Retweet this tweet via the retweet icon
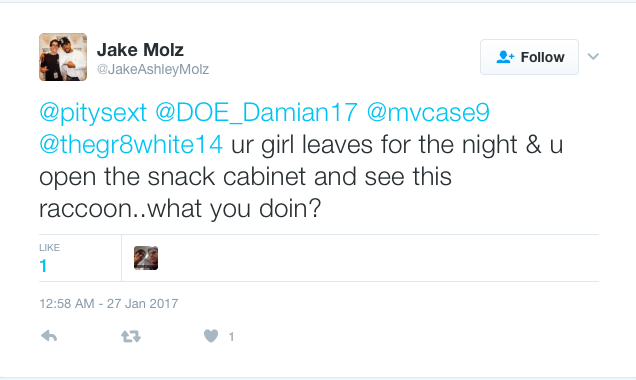Image resolution: width=636 pixels, height=380 pixels. (x=131, y=336)
